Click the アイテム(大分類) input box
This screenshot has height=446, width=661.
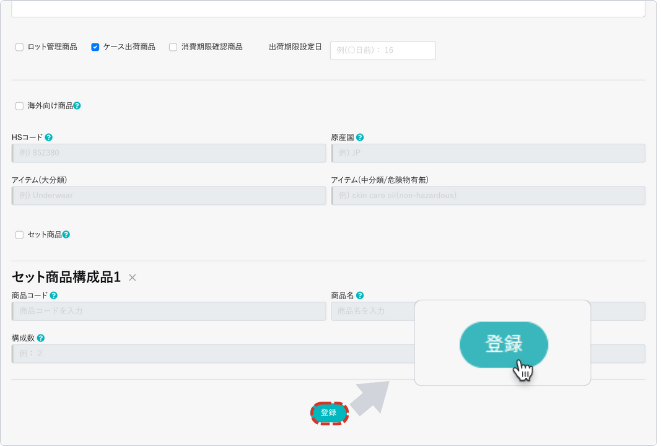(x=169, y=195)
